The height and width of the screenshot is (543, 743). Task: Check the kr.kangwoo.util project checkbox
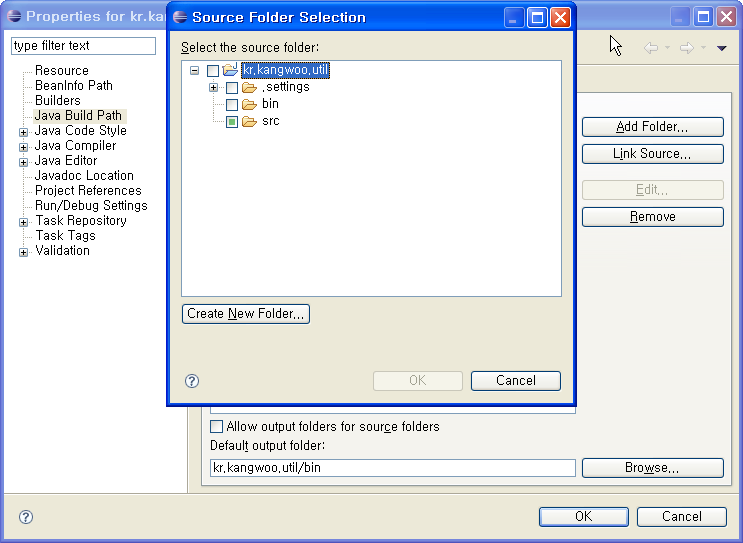213,71
